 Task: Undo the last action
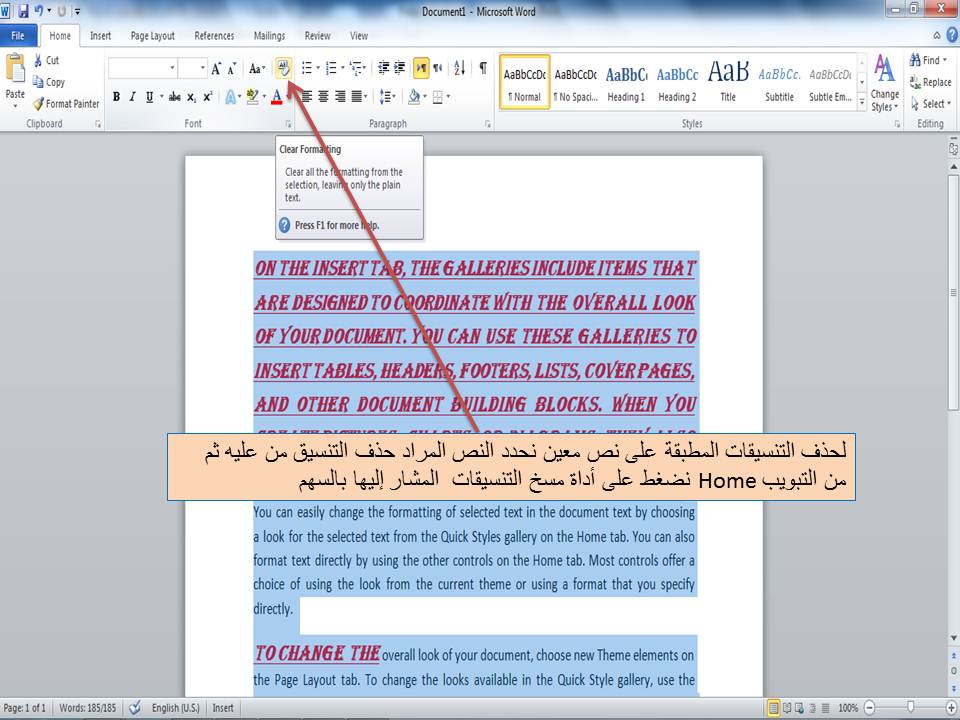click(x=39, y=11)
